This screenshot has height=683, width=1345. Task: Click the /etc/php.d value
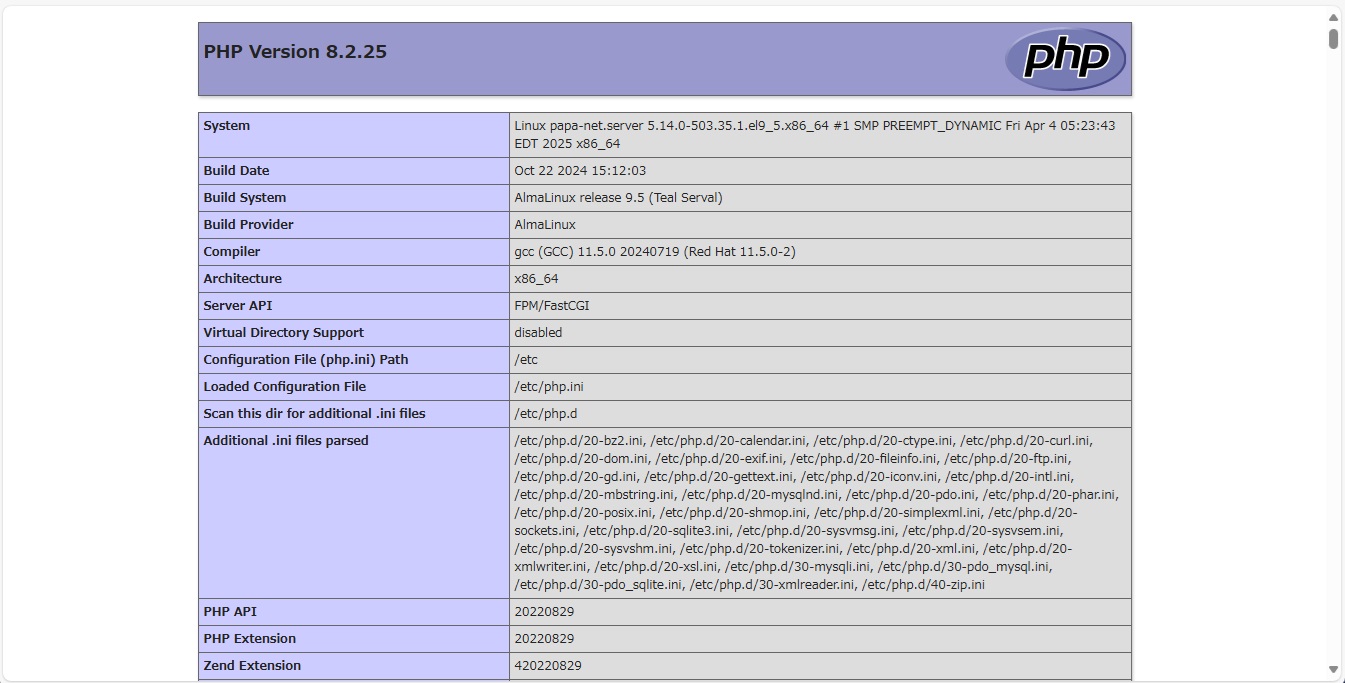(x=546, y=414)
